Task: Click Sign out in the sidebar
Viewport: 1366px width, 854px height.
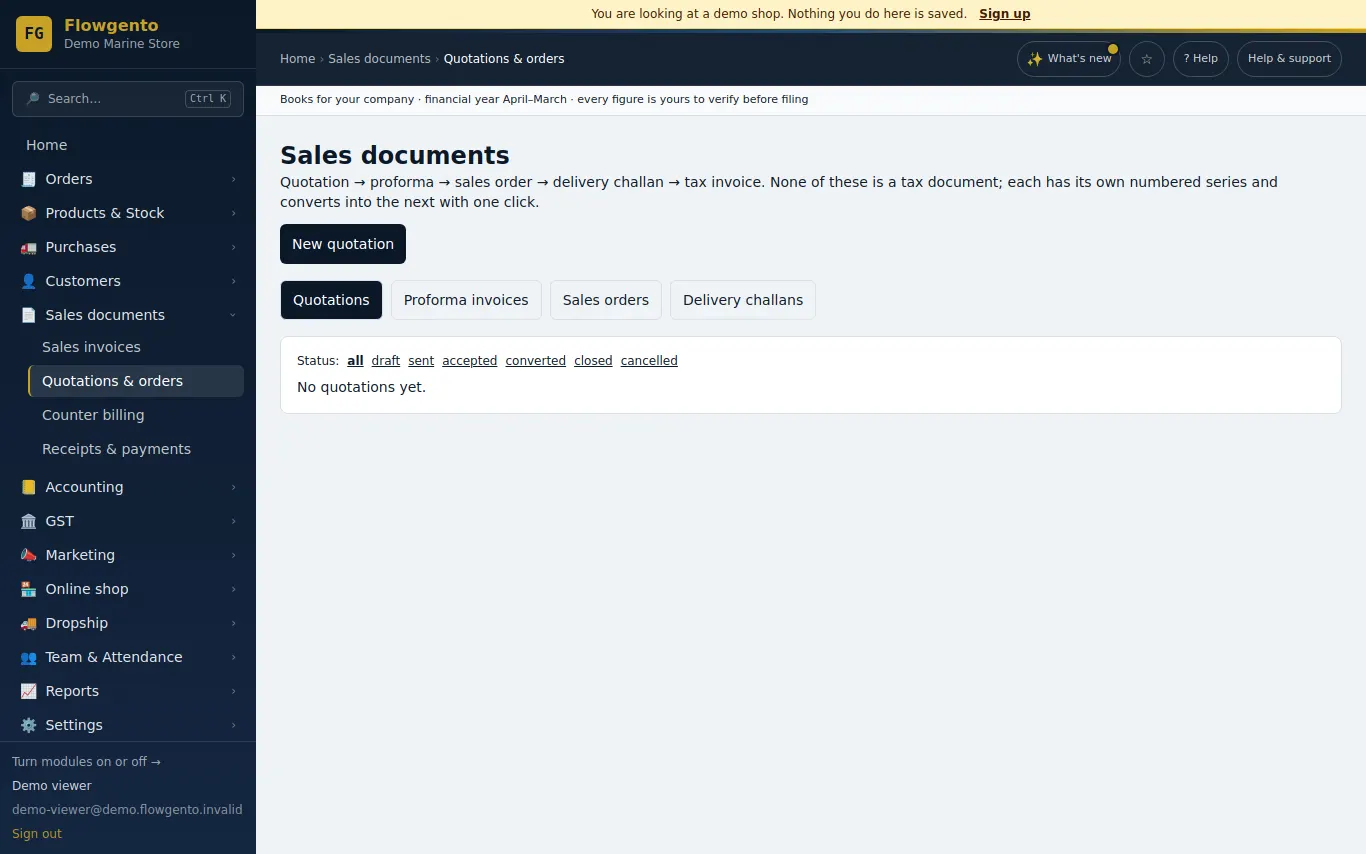Action: coord(37,834)
